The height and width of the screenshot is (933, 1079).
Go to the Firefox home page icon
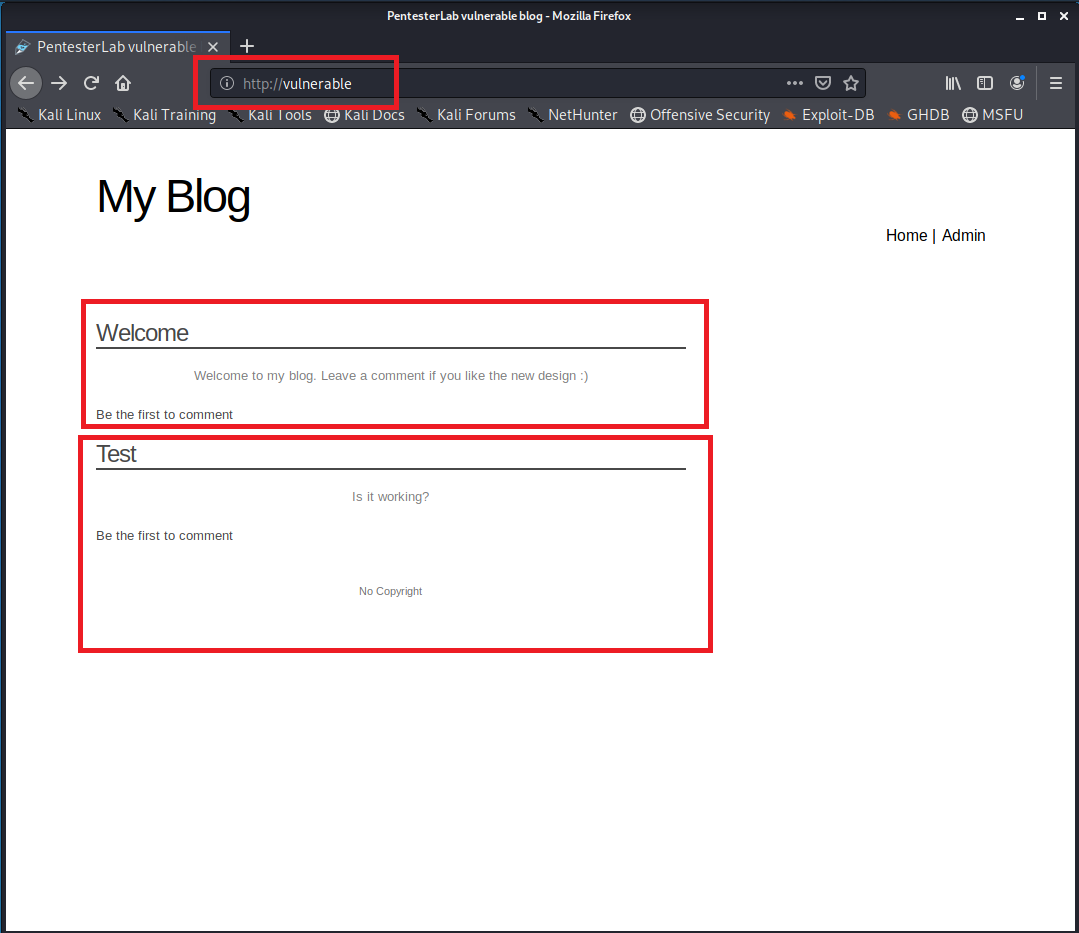[123, 83]
